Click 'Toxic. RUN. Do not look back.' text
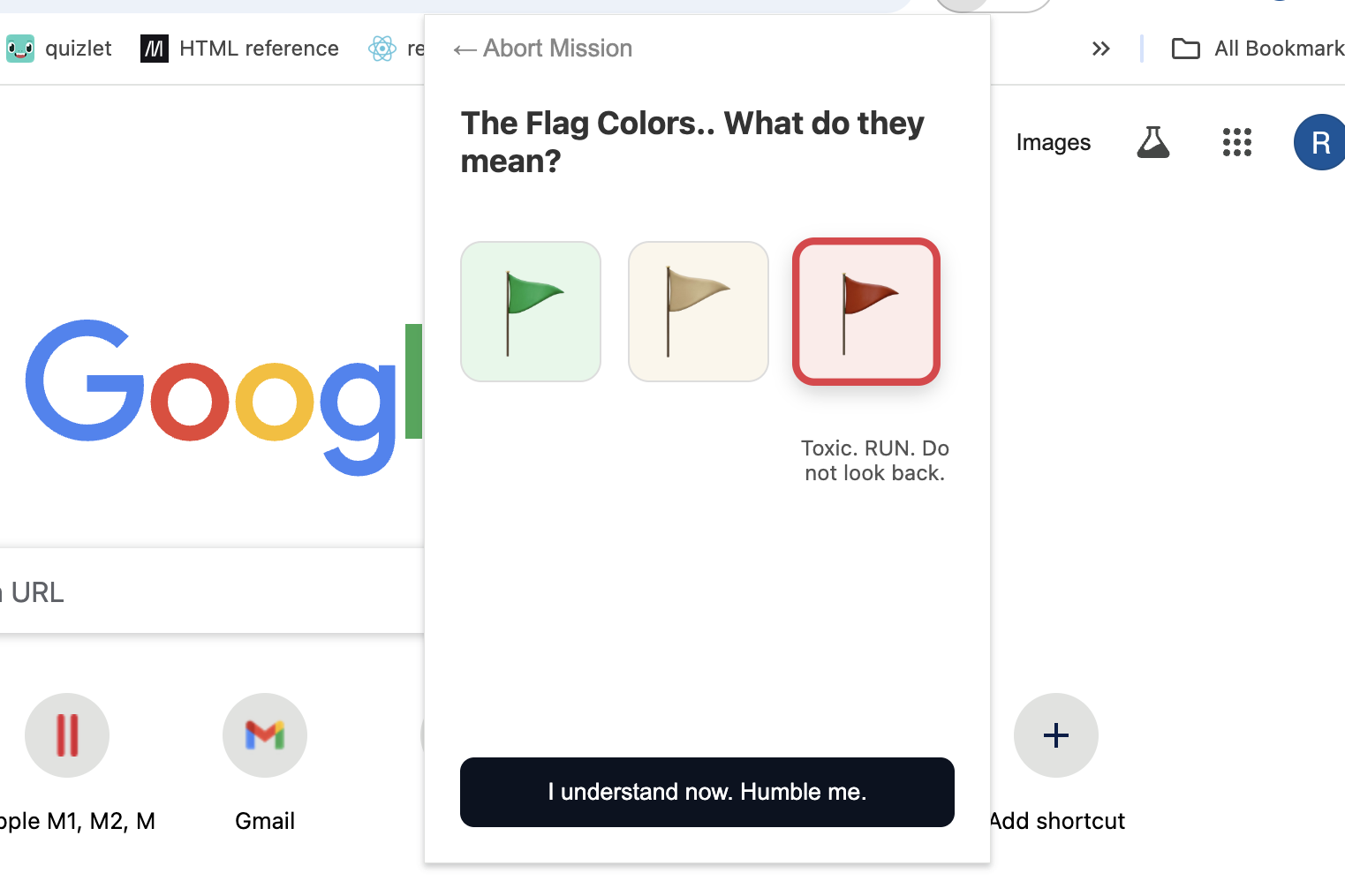1345x896 pixels. click(x=874, y=460)
